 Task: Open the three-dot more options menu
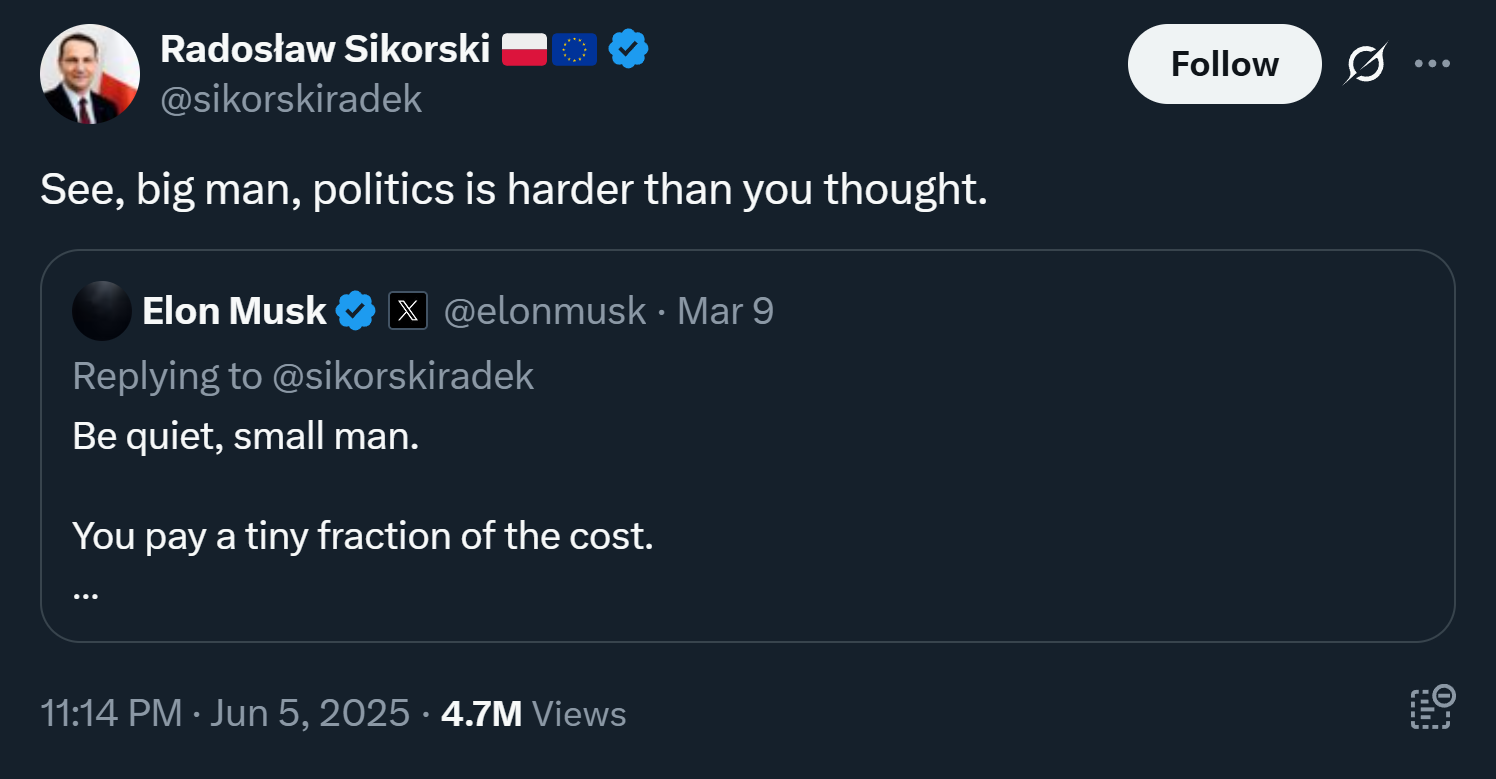point(1432,64)
